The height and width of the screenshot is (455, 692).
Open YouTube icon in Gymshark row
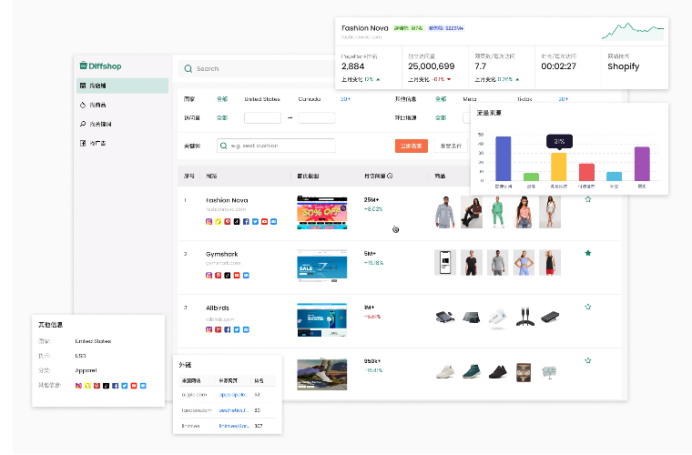pos(237,275)
